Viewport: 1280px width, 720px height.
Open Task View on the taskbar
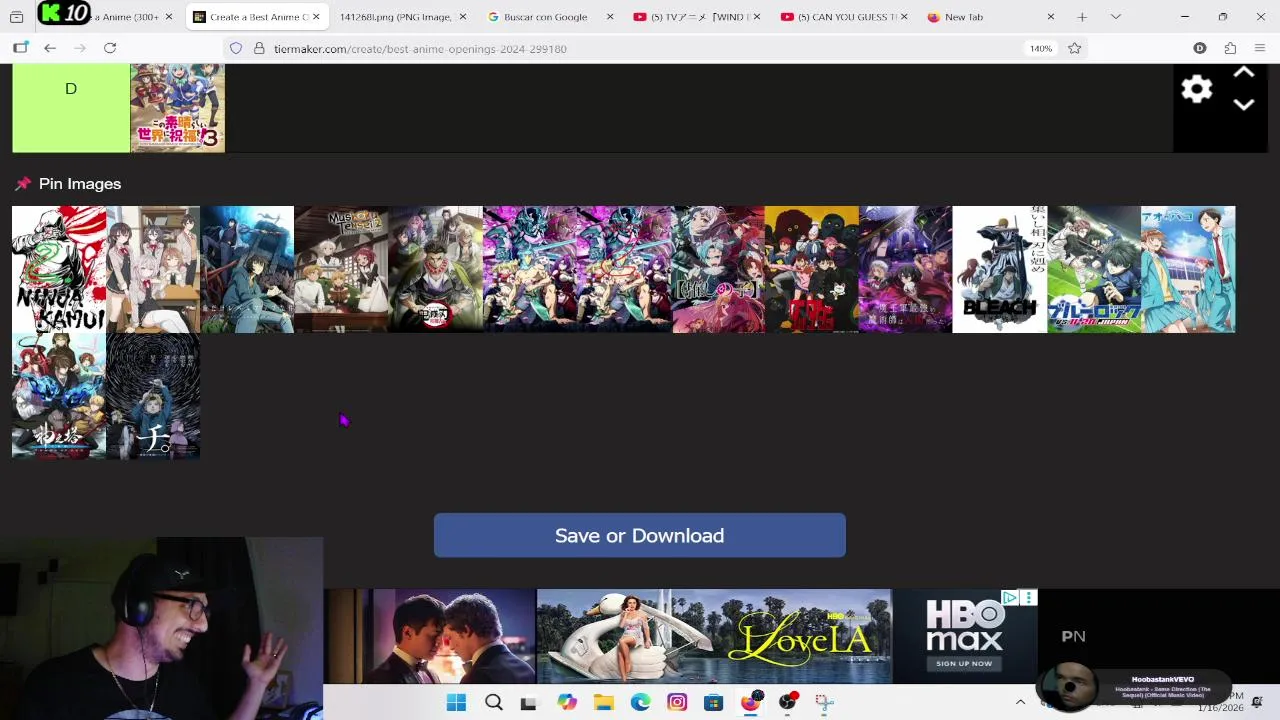tap(529, 702)
